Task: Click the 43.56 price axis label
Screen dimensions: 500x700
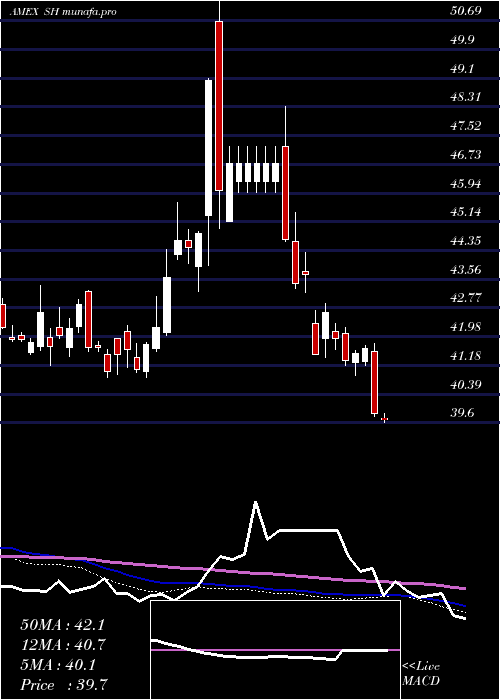Action: (466, 269)
